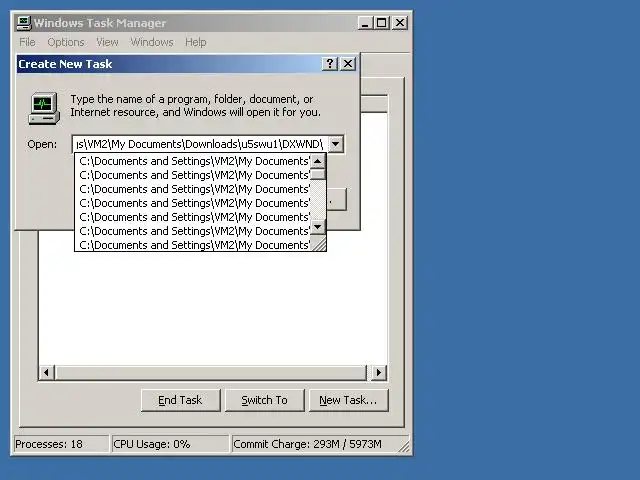The image size is (640, 480).
Task: Click the Task Manager title bar icon
Action: [24, 23]
